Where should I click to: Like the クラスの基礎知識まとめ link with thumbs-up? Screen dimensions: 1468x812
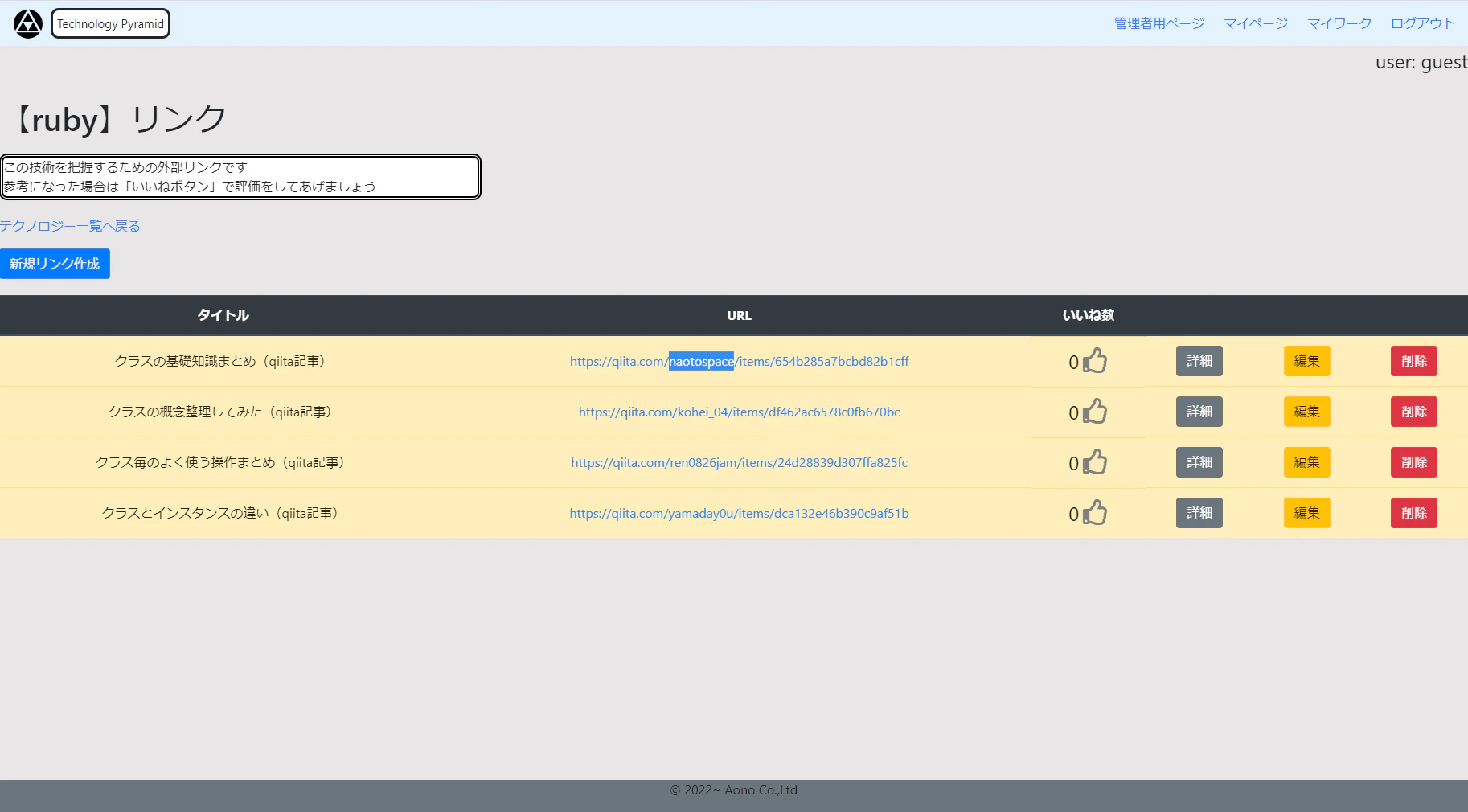click(x=1095, y=361)
